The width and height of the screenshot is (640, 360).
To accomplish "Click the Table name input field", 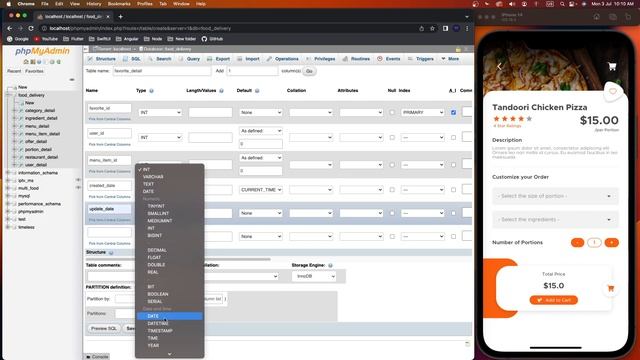I will (162, 71).
